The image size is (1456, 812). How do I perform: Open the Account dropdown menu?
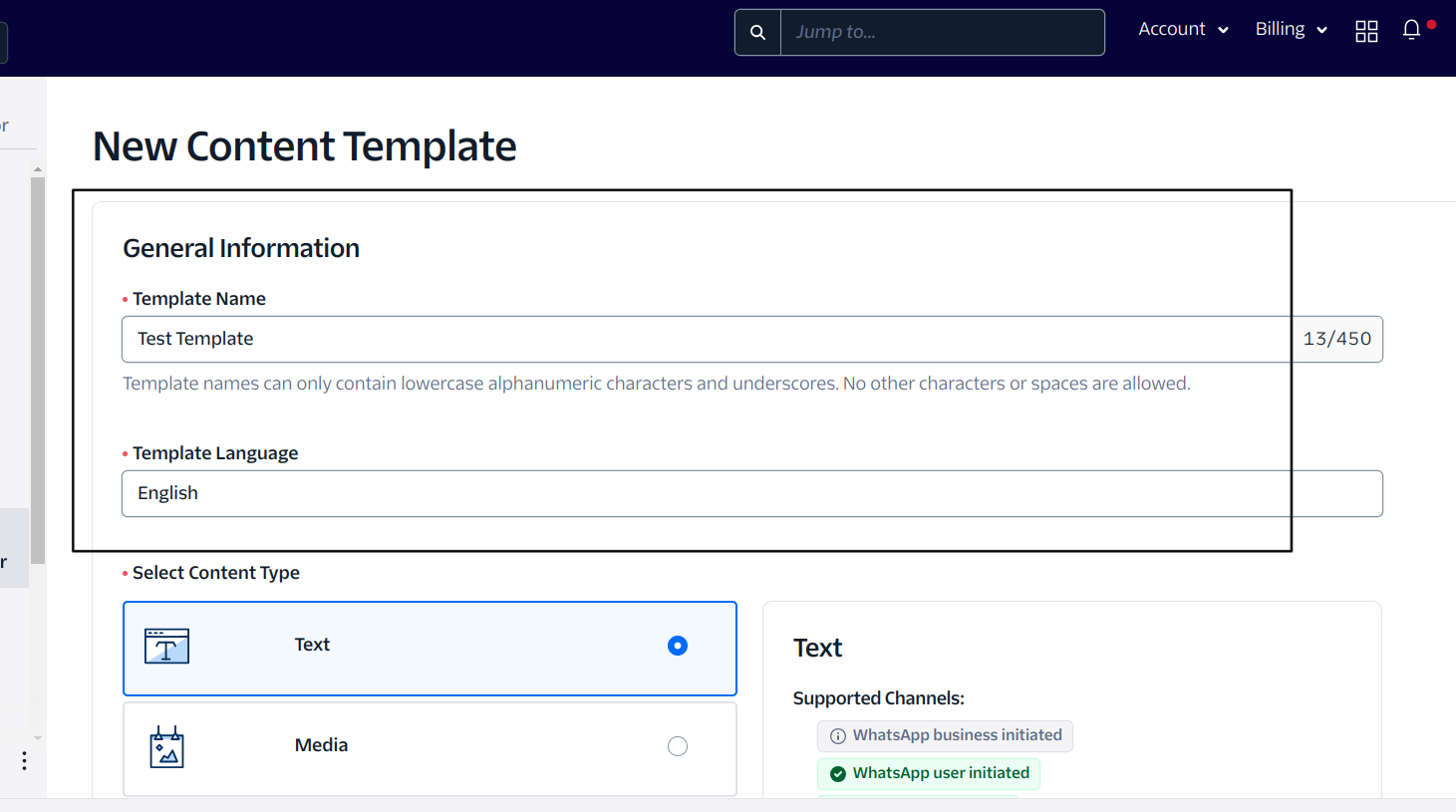point(1183,30)
